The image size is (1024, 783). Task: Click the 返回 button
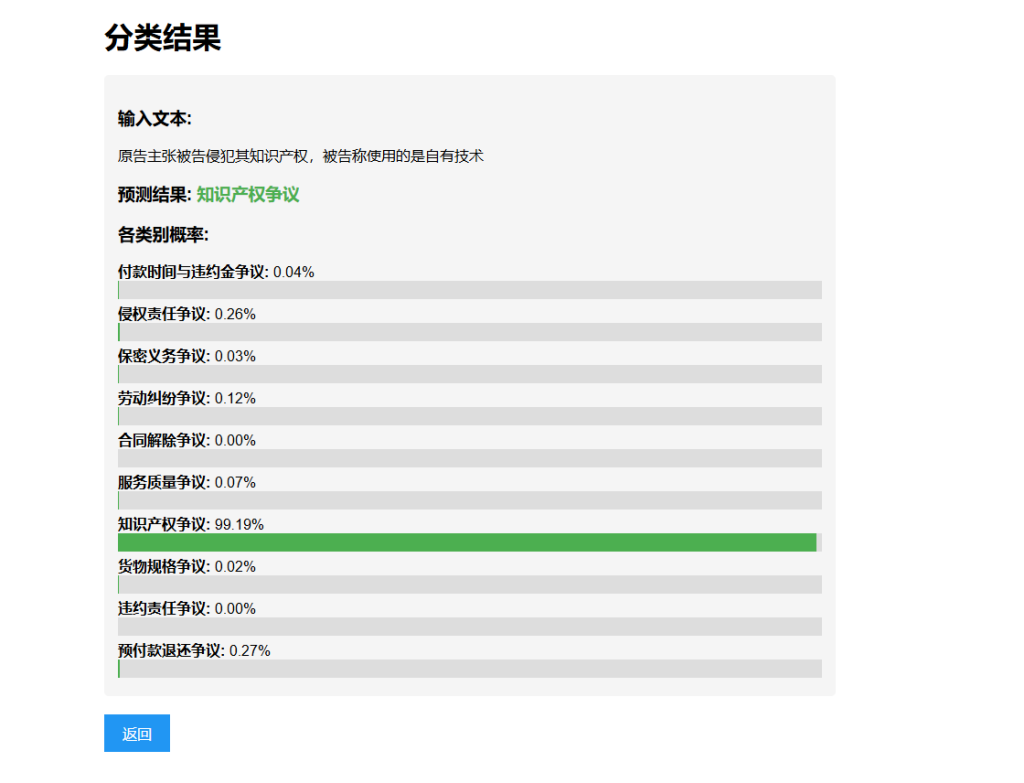click(x=137, y=733)
